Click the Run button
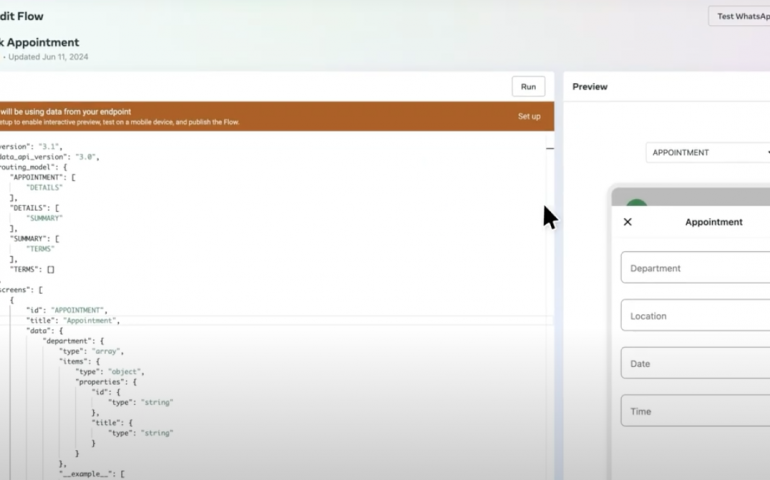Viewport: 770px width, 480px height. pos(528,87)
